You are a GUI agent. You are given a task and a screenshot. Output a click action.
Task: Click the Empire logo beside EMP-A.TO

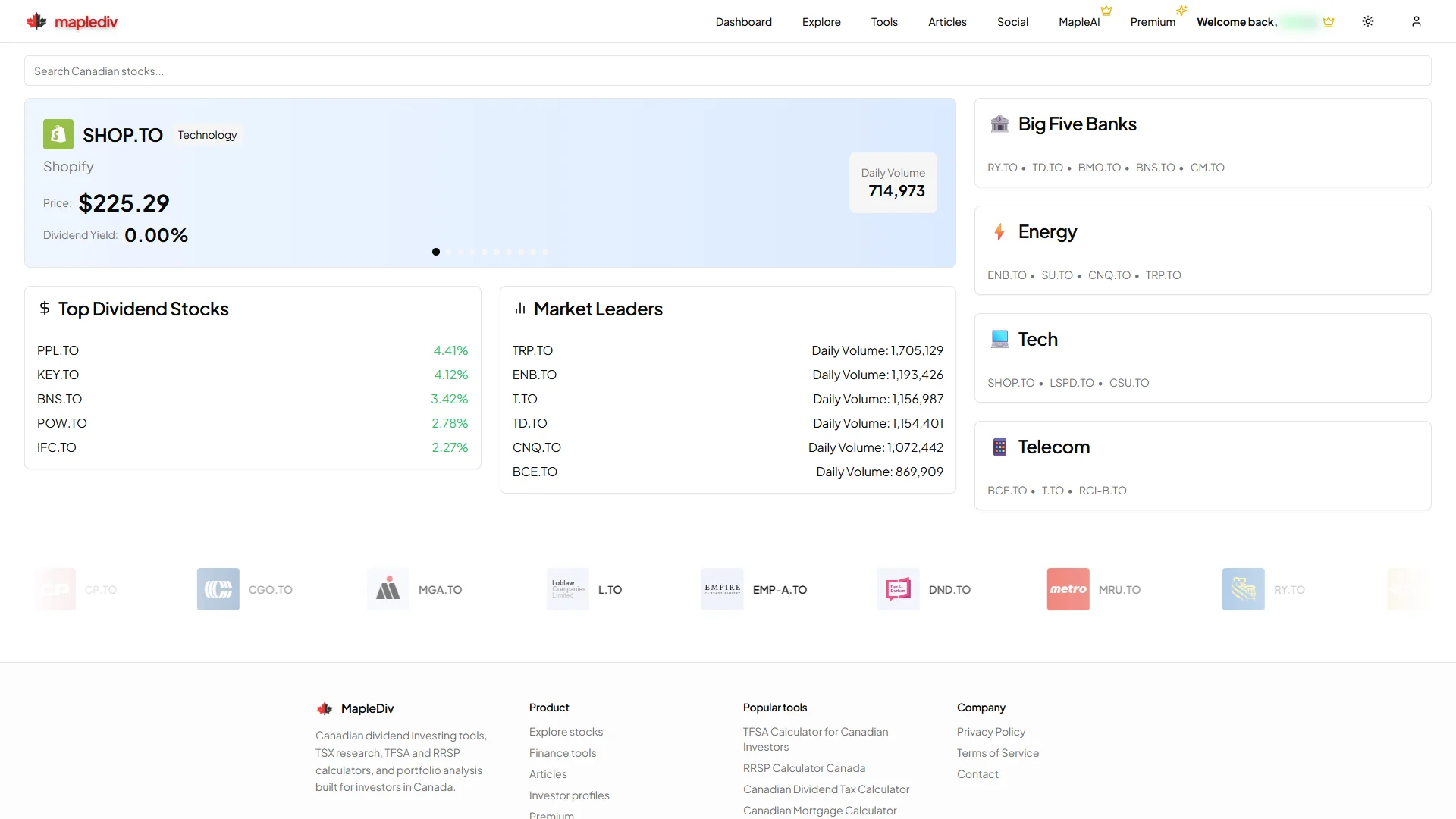coord(723,589)
